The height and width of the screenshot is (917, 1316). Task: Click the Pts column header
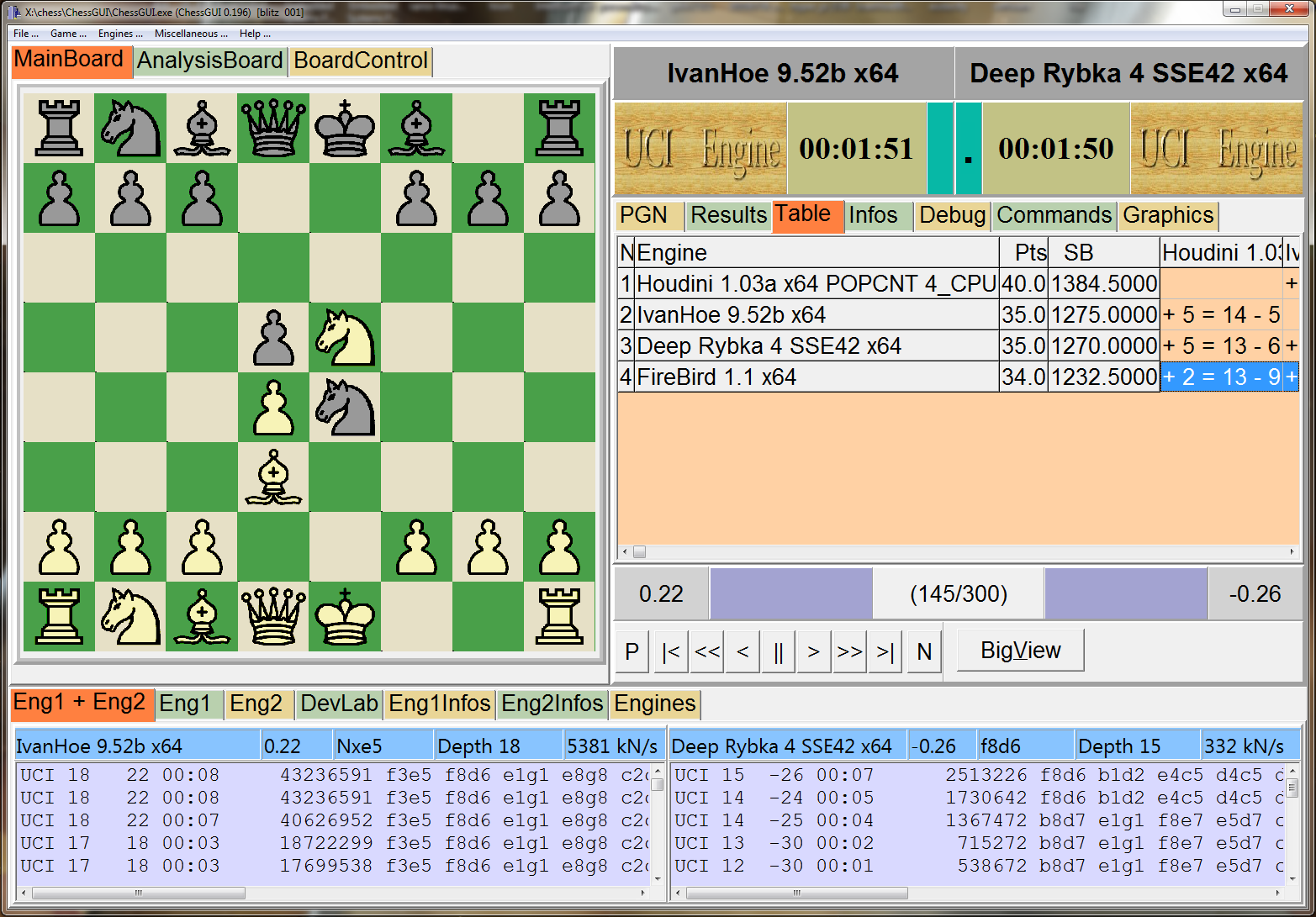(x=1023, y=253)
